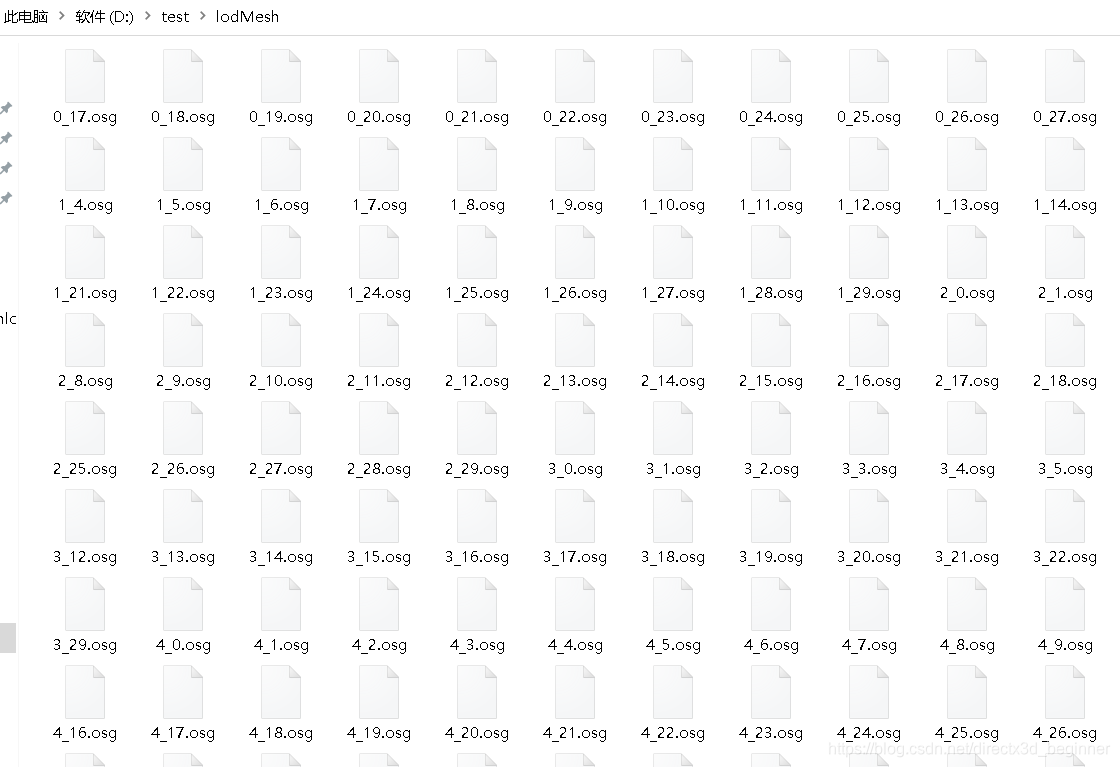Expand the chevron after 此电脑 in path
The height and width of the screenshot is (767, 1120).
click(x=61, y=16)
